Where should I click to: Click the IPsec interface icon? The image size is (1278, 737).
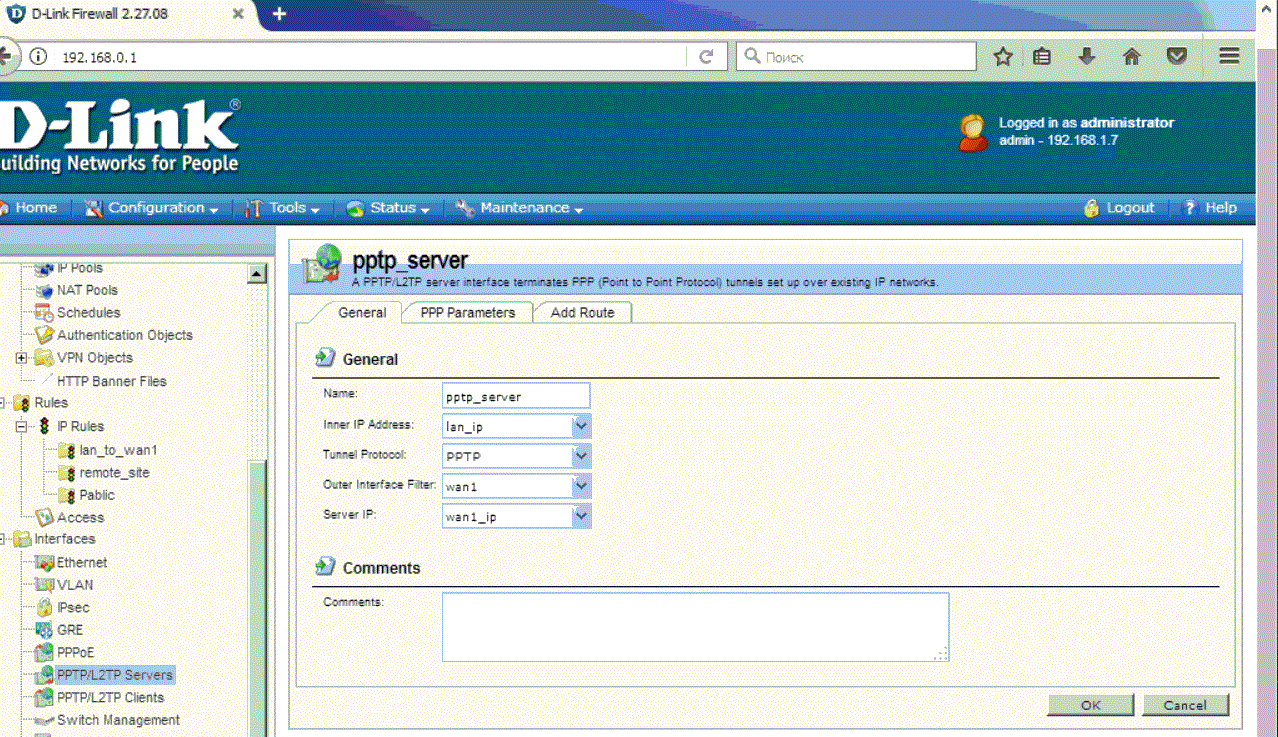[x=44, y=607]
